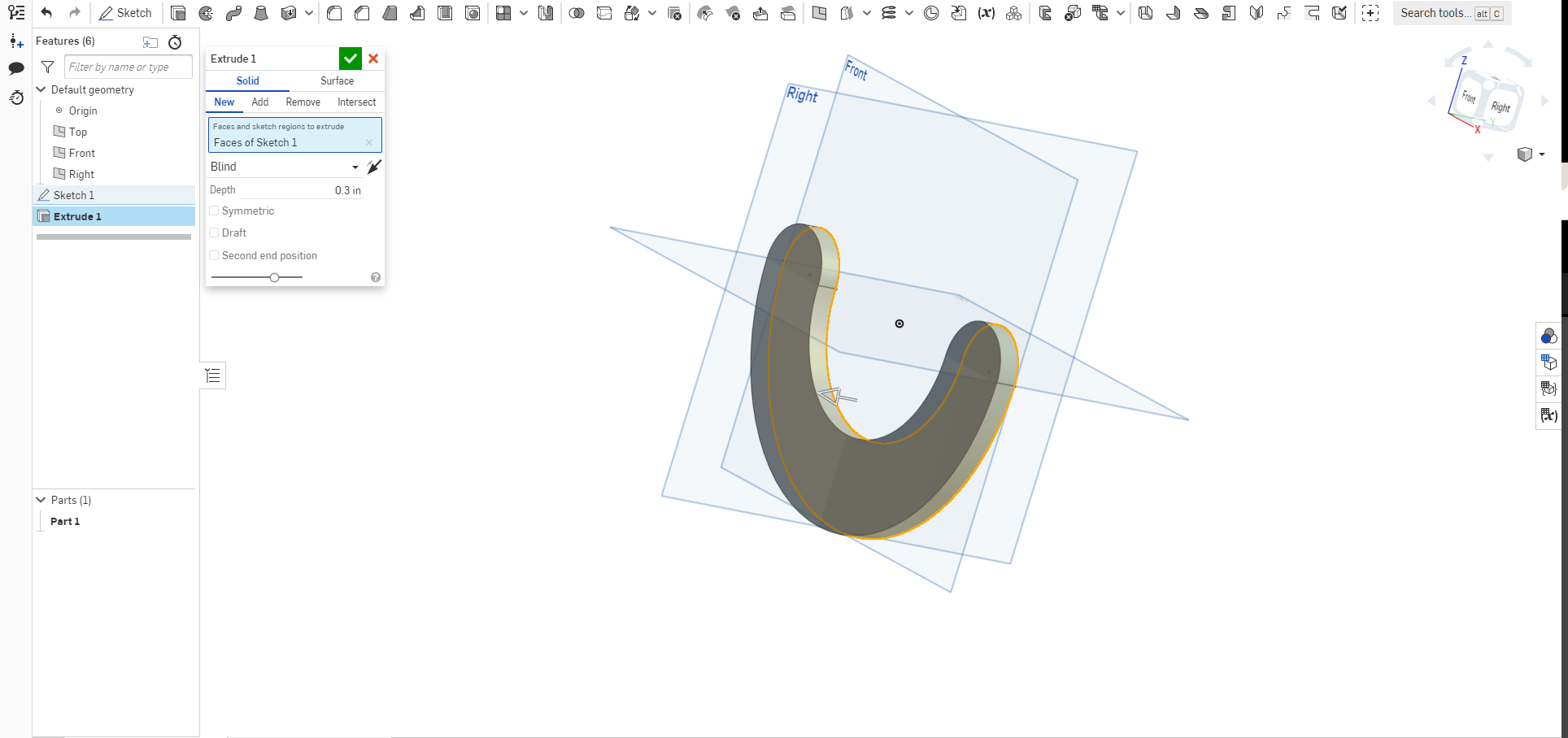
Task: Confirm Extrude 1 with green checkmark
Action: [x=351, y=59]
